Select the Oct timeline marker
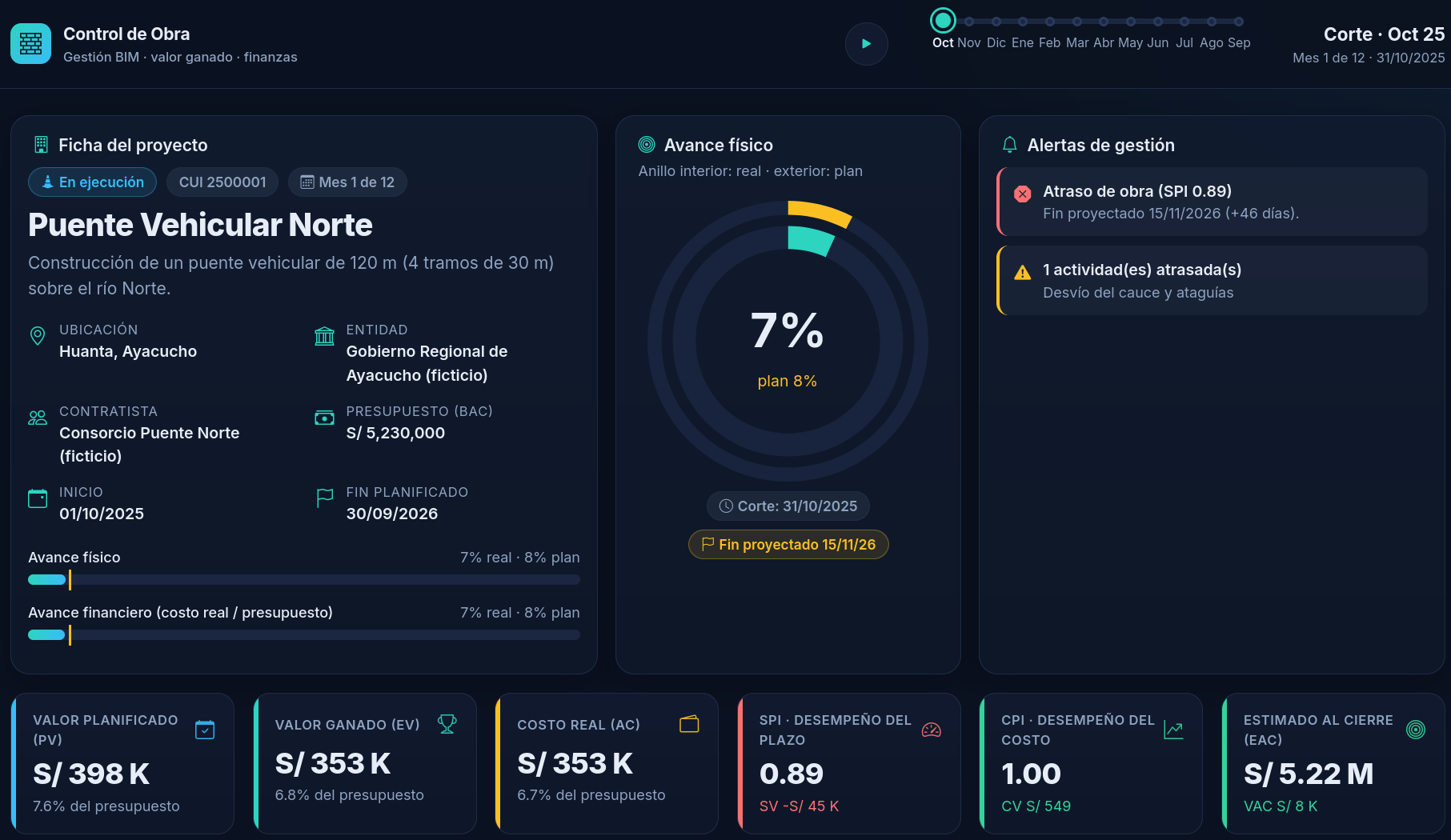 tap(943, 21)
